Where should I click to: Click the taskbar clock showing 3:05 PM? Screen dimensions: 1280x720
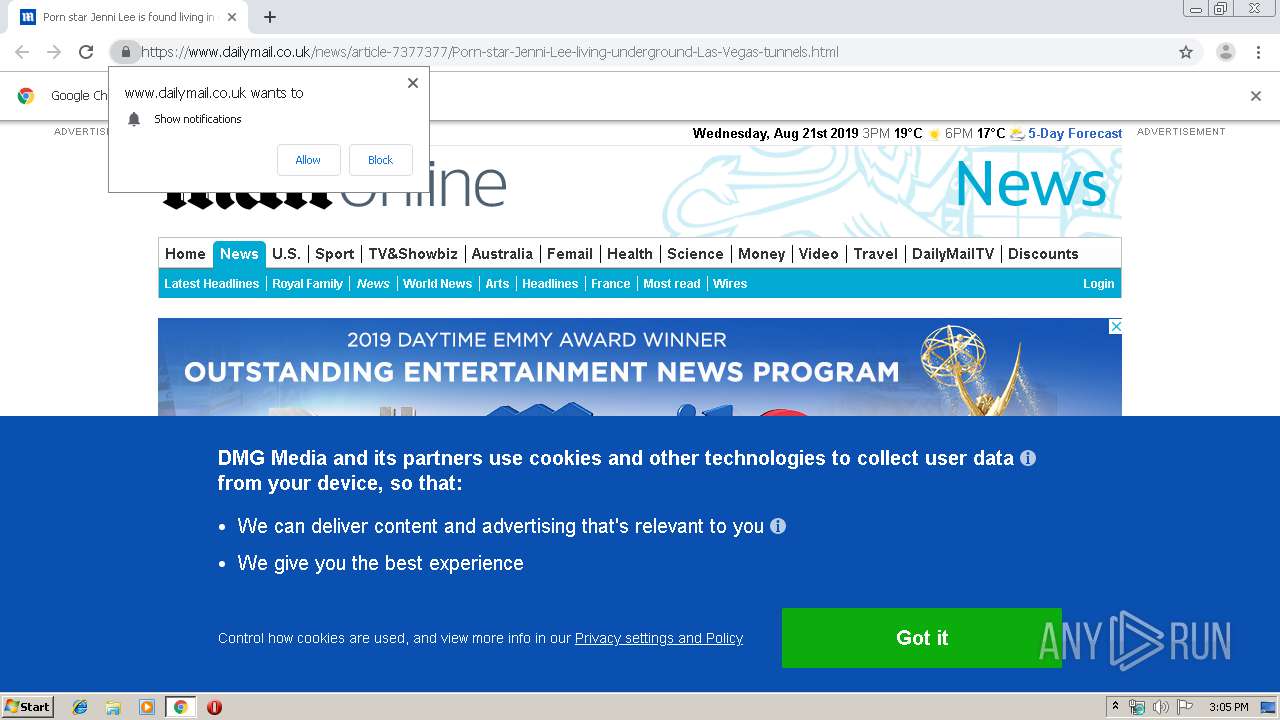(1228, 707)
